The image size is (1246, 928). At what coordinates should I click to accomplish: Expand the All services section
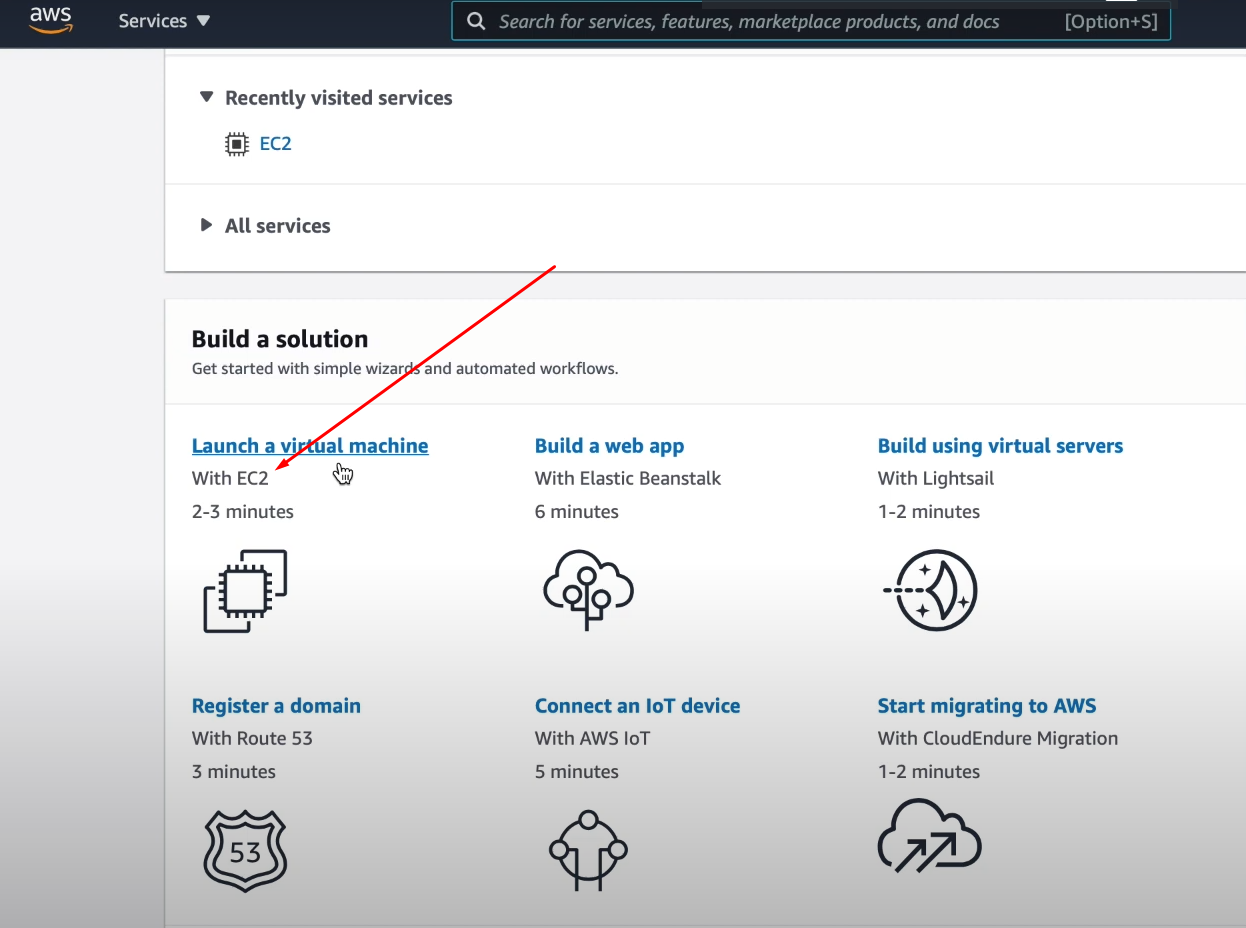pos(207,225)
